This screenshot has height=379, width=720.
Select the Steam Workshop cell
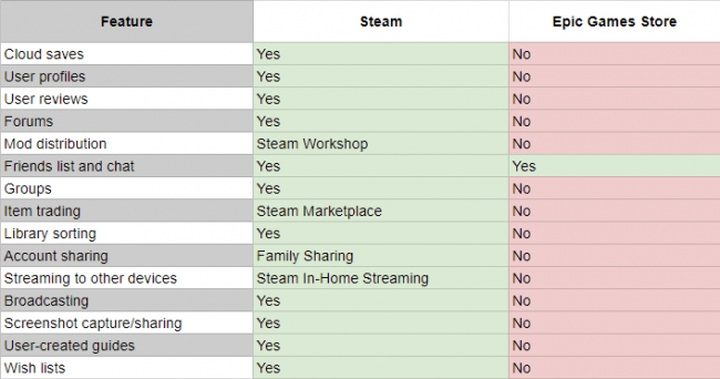381,144
